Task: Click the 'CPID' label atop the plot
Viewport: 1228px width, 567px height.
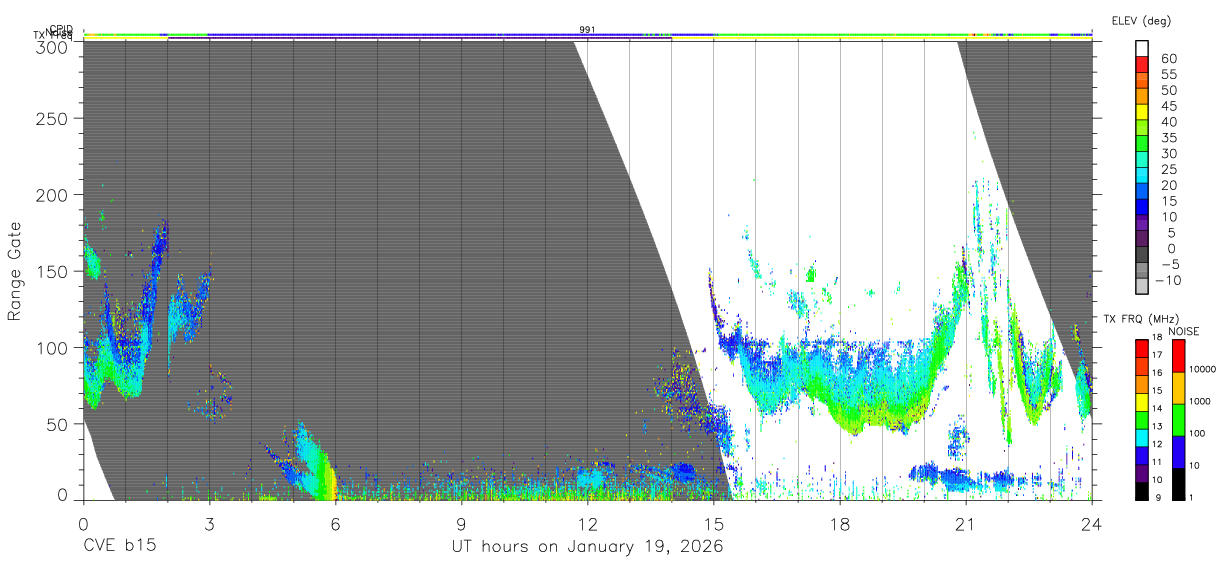Action: click(x=60, y=29)
